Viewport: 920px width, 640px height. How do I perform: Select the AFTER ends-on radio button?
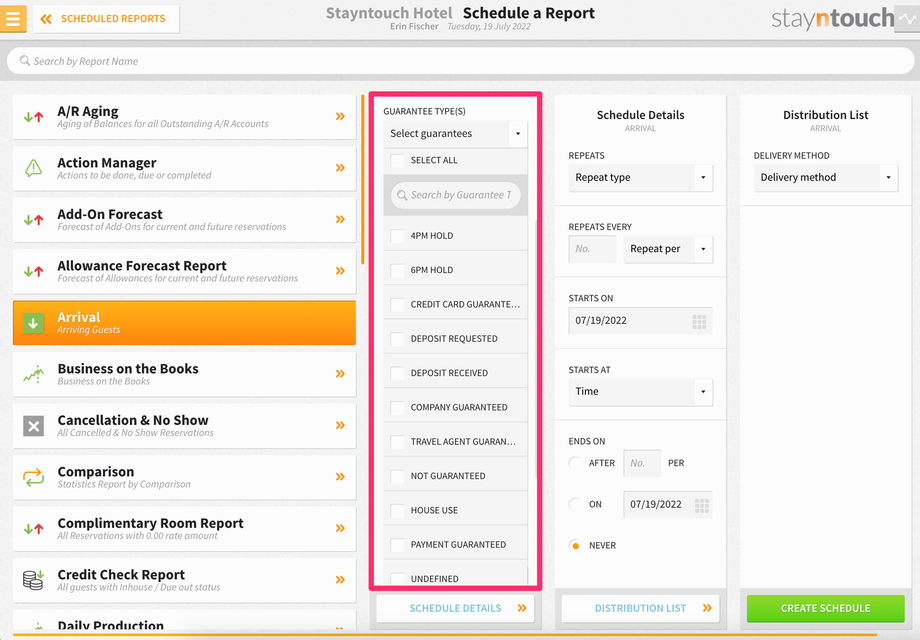(x=576, y=463)
